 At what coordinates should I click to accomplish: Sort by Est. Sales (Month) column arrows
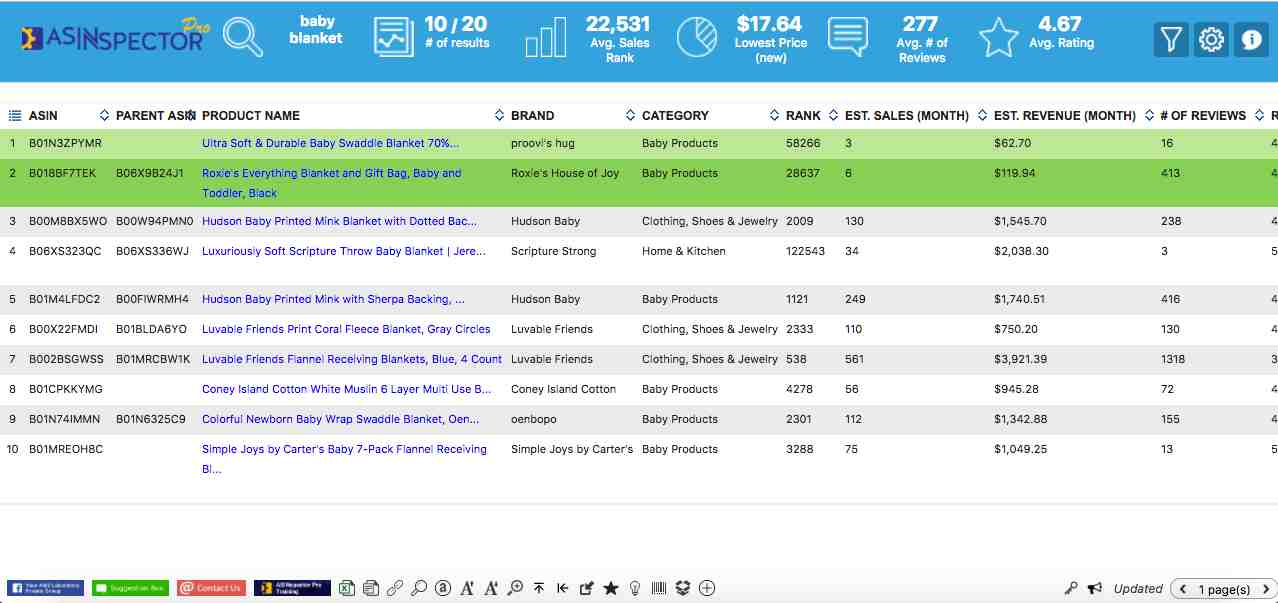pyautogui.click(x=982, y=115)
